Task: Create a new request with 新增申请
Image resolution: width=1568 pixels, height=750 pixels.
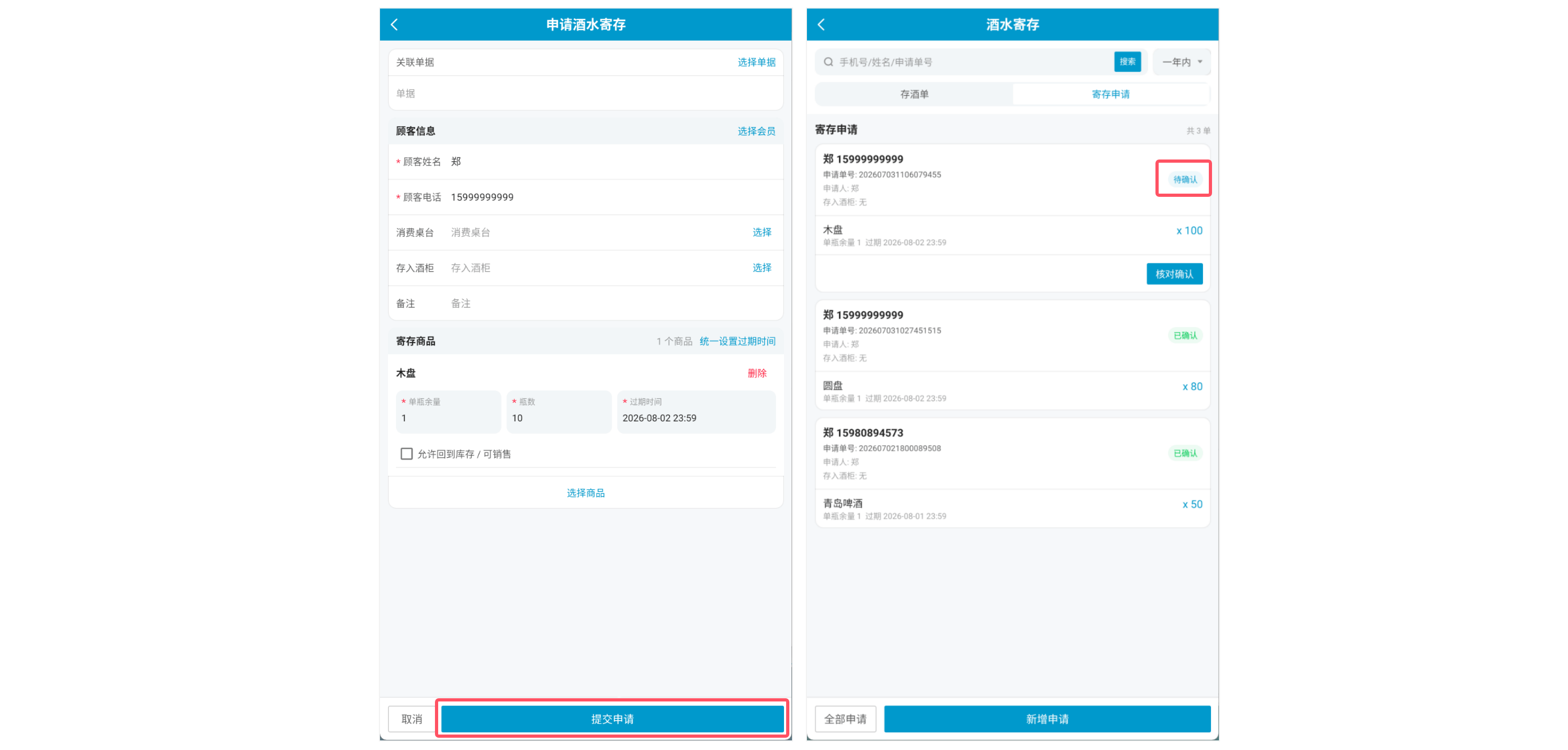Action: click(x=1047, y=719)
